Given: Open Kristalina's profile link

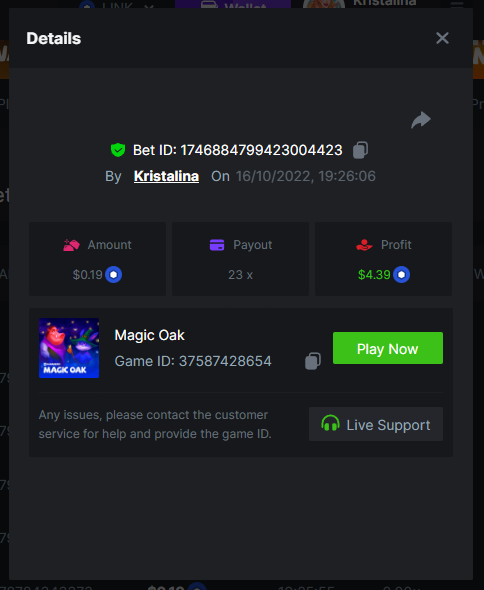Looking at the screenshot, I should [166, 176].
